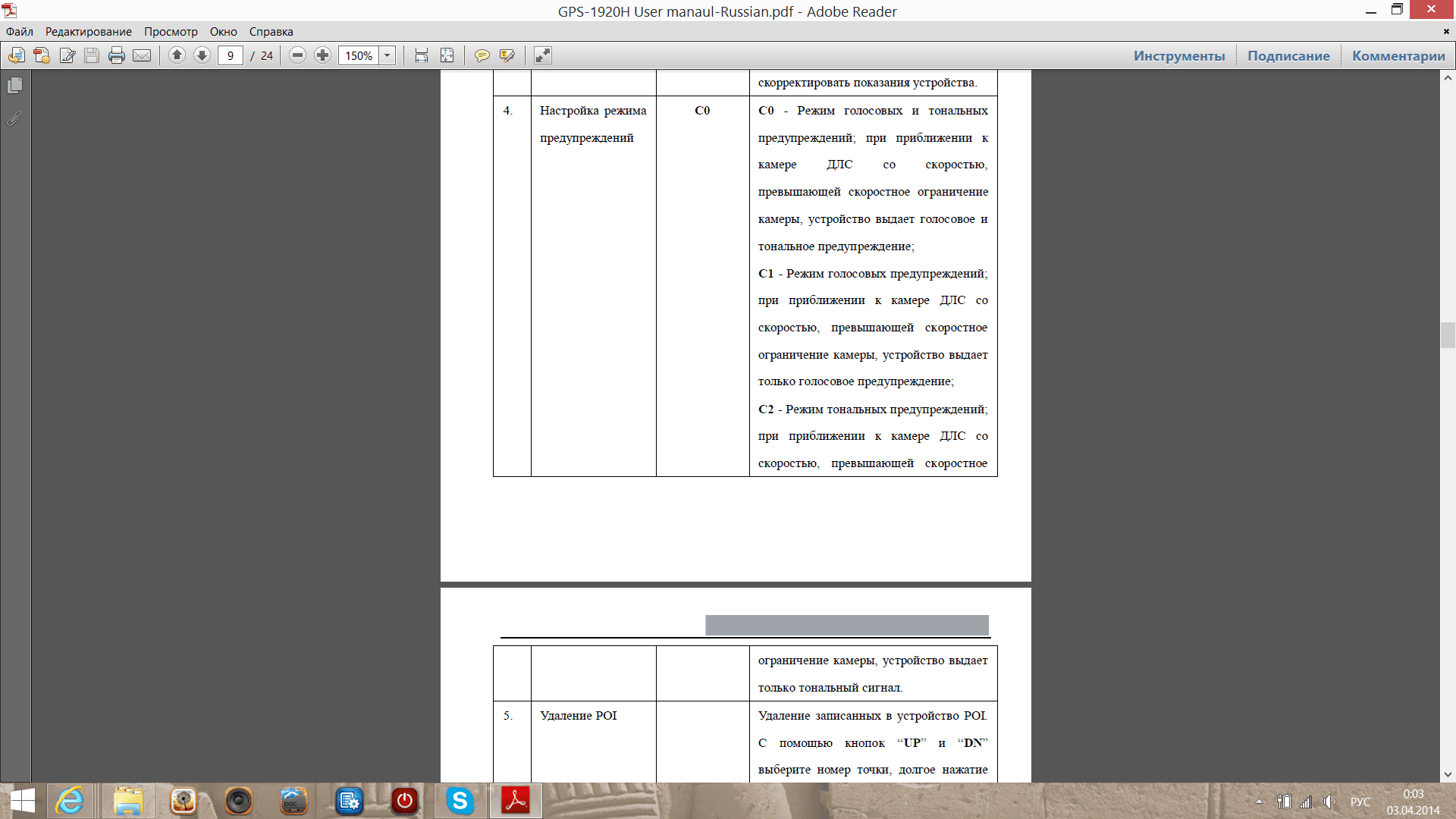1456x819 pixels.
Task: Click 'Настройка режима' table cell text
Action: tap(593, 110)
